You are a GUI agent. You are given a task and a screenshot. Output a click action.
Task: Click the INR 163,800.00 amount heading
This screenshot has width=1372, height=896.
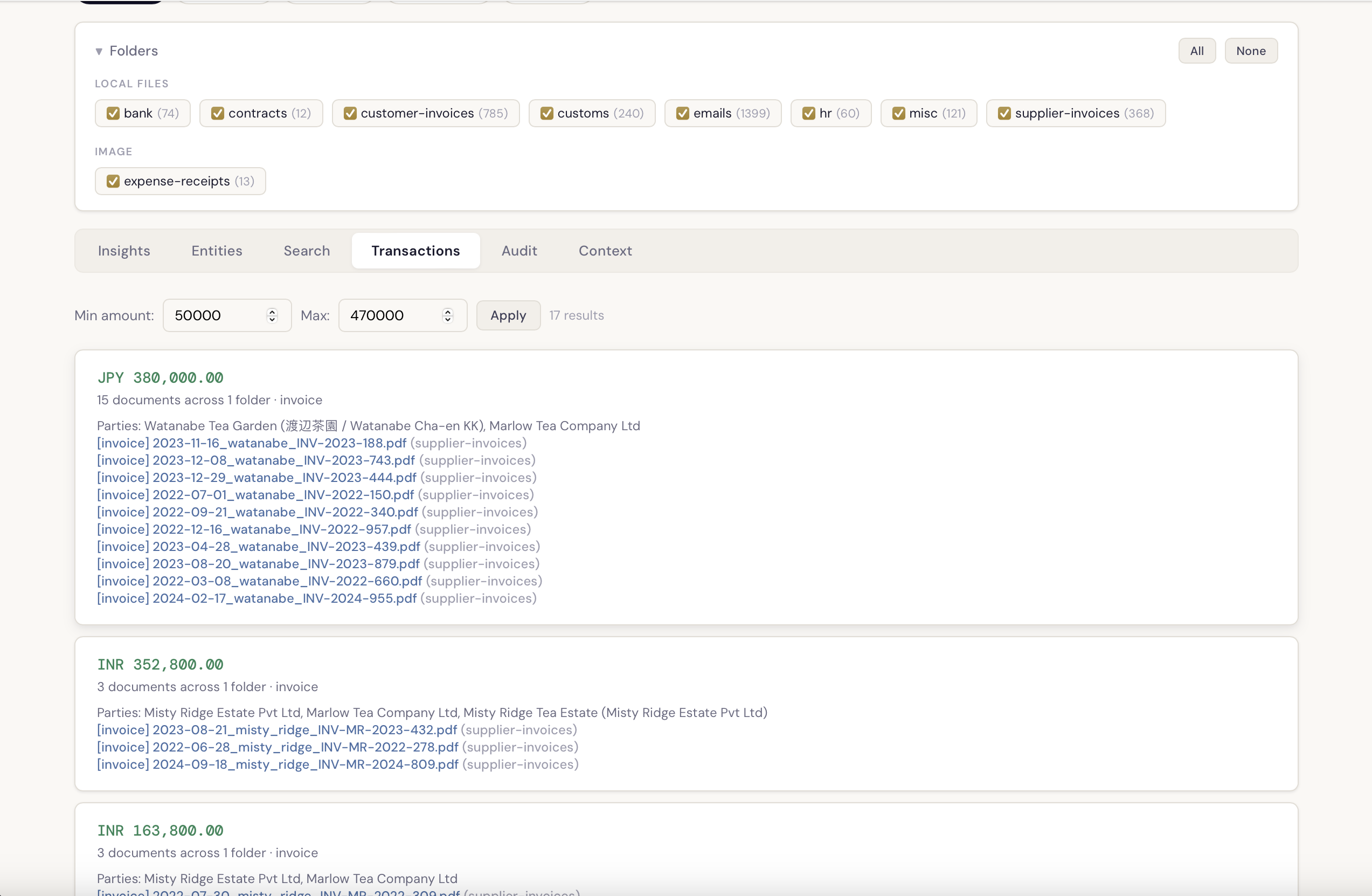tap(160, 831)
